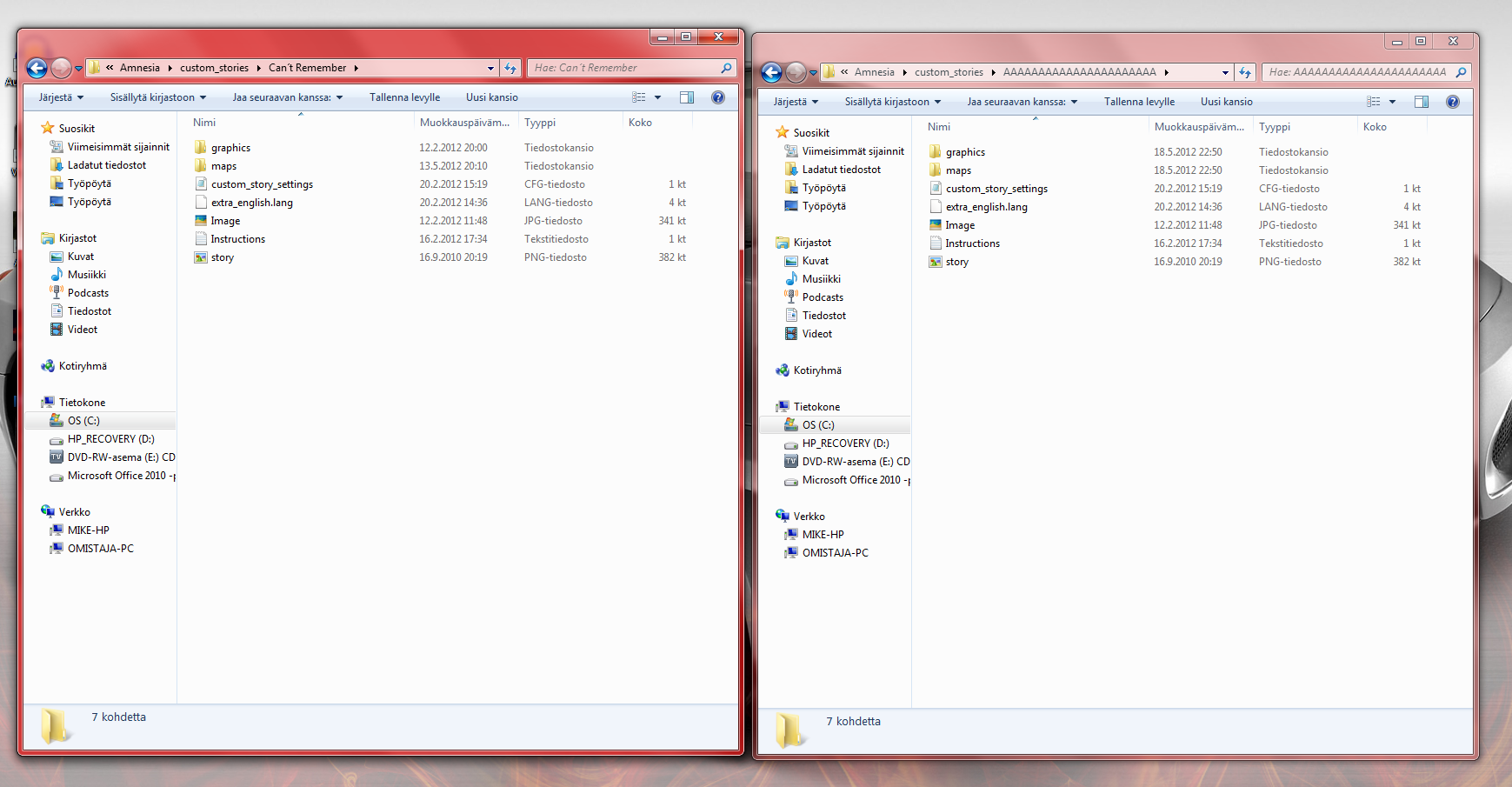
Task: Click the refresh icon in the right window
Action: 1245,72
